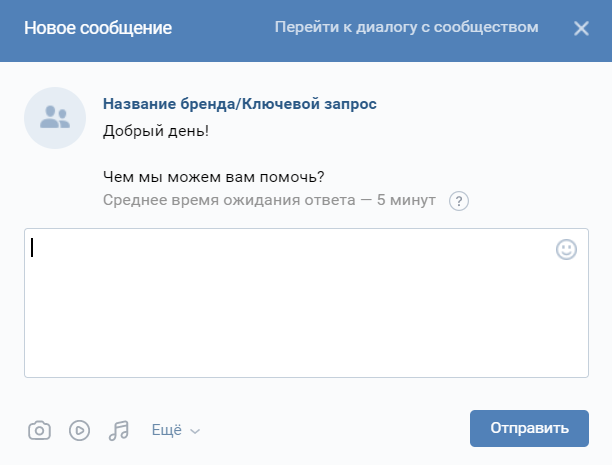Attach a photo with the camera icon
Screen dimensions: 612x465
click(x=39, y=430)
